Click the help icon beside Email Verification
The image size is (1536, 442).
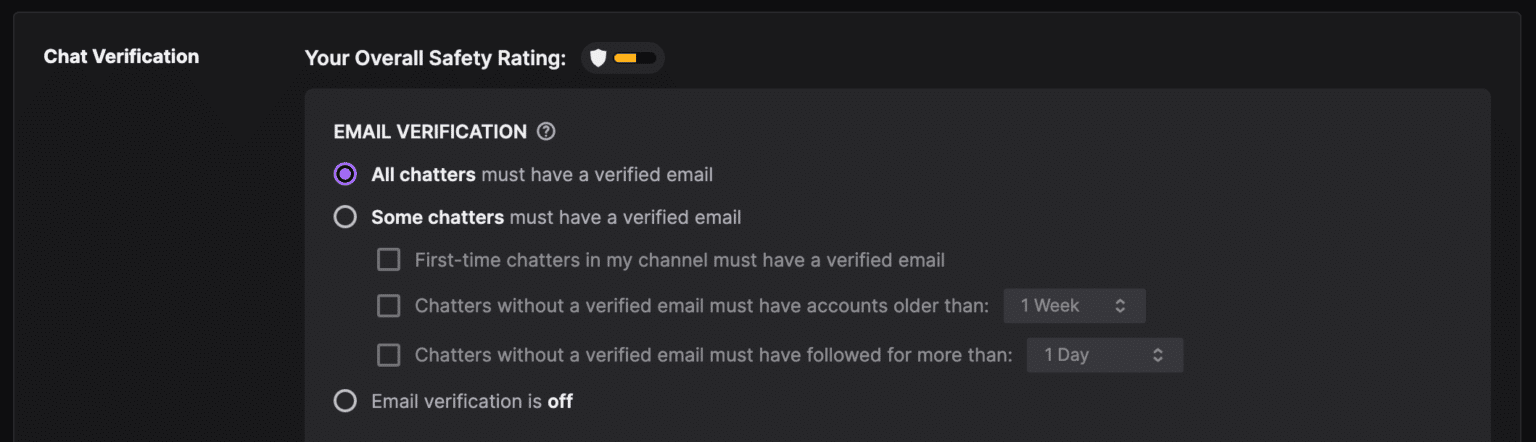tap(546, 131)
